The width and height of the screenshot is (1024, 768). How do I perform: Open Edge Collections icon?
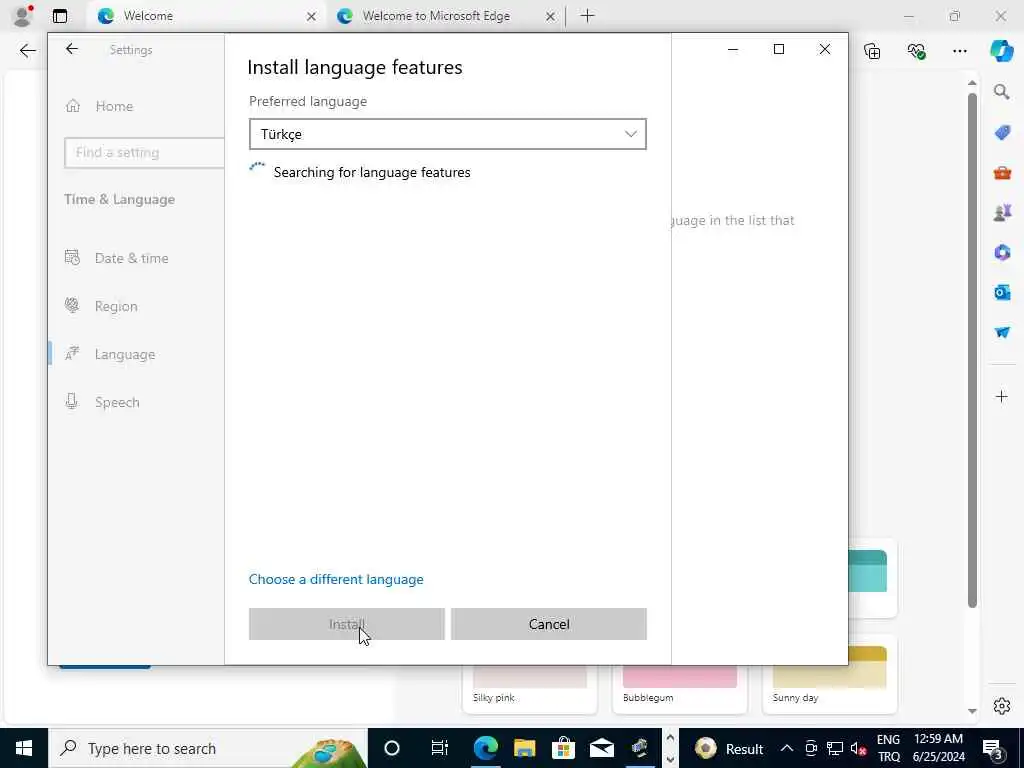872,51
